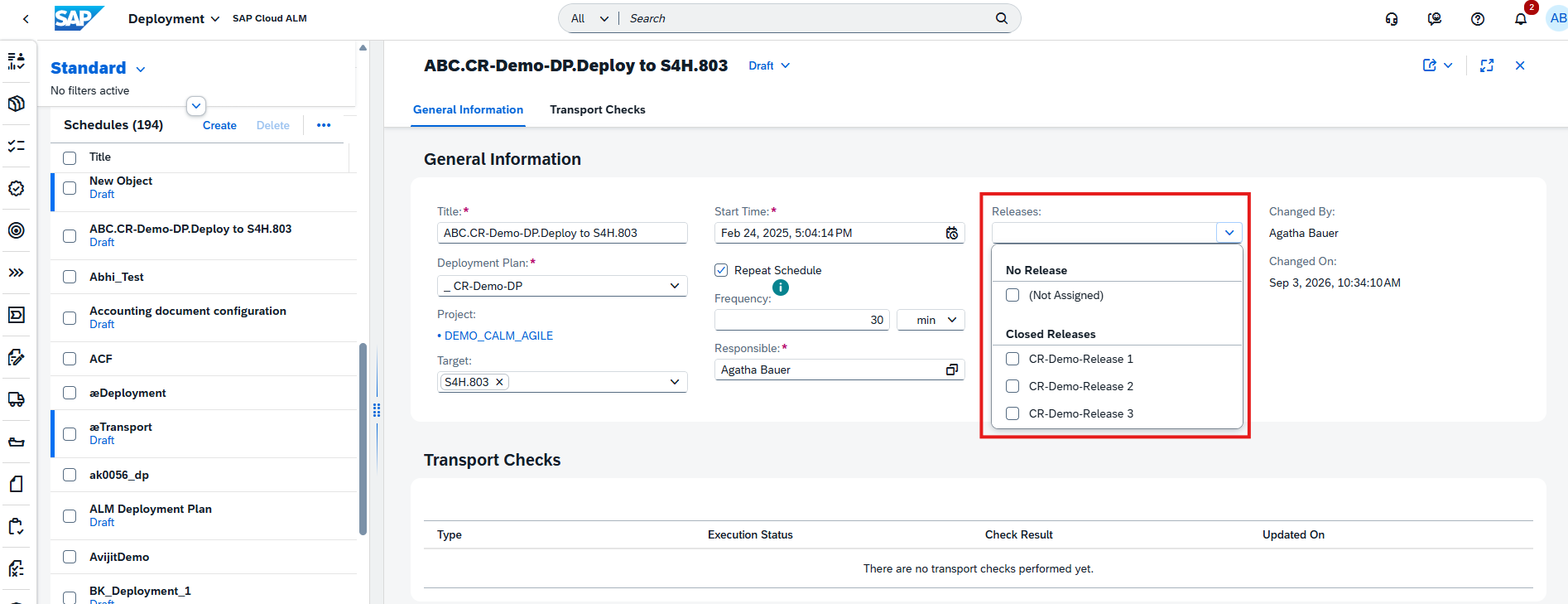Image resolution: width=1568 pixels, height=604 pixels.
Task: Open ALM Deployment Plan schedule
Action: [151, 509]
